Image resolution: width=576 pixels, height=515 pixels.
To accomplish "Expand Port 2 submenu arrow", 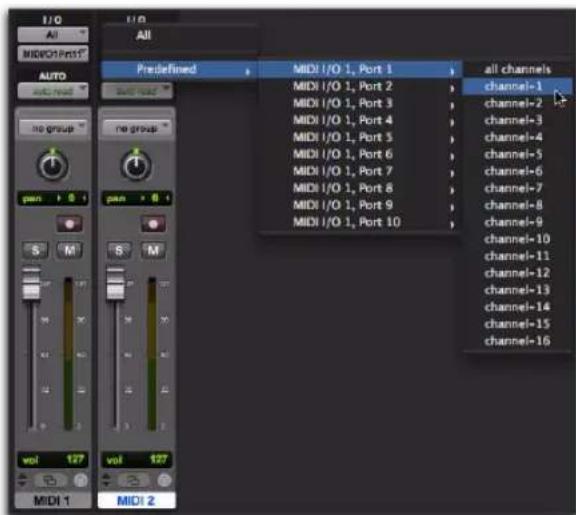I will click(x=452, y=88).
